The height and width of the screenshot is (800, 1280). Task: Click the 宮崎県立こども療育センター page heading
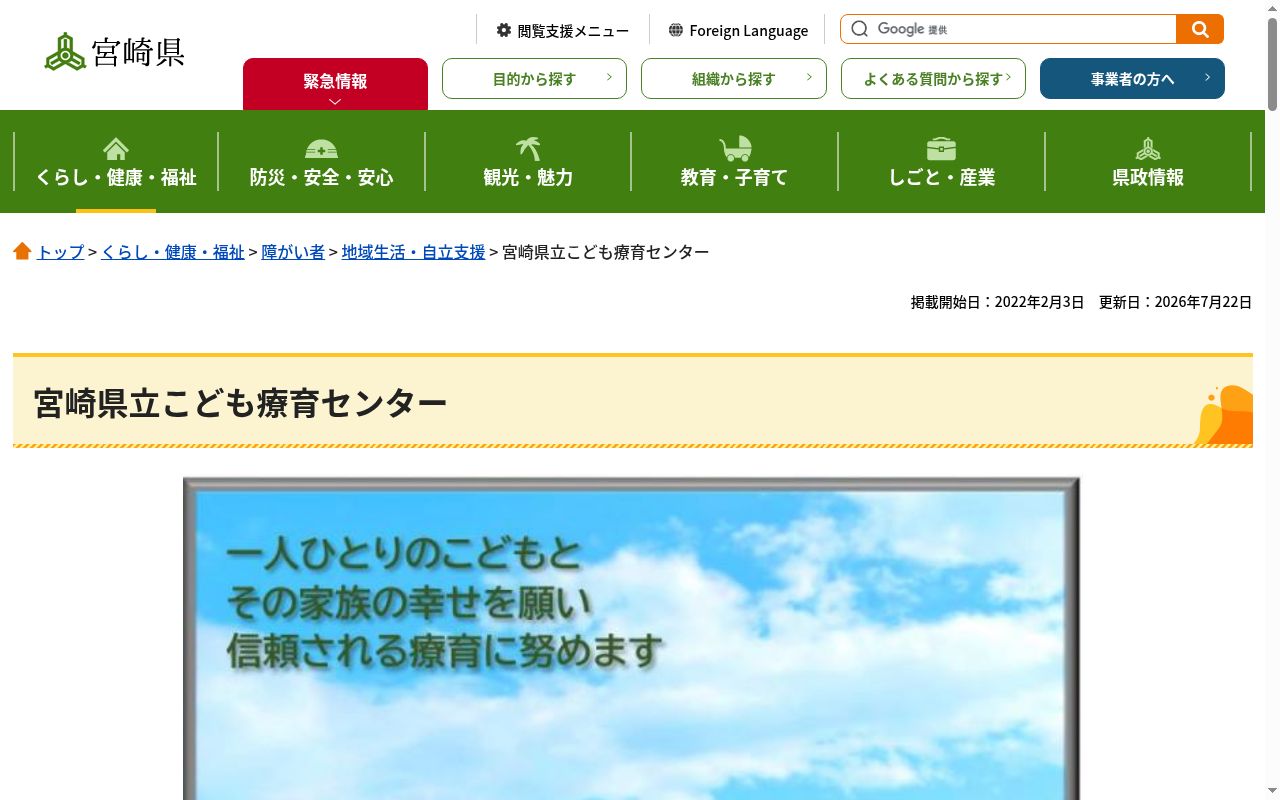tap(240, 403)
